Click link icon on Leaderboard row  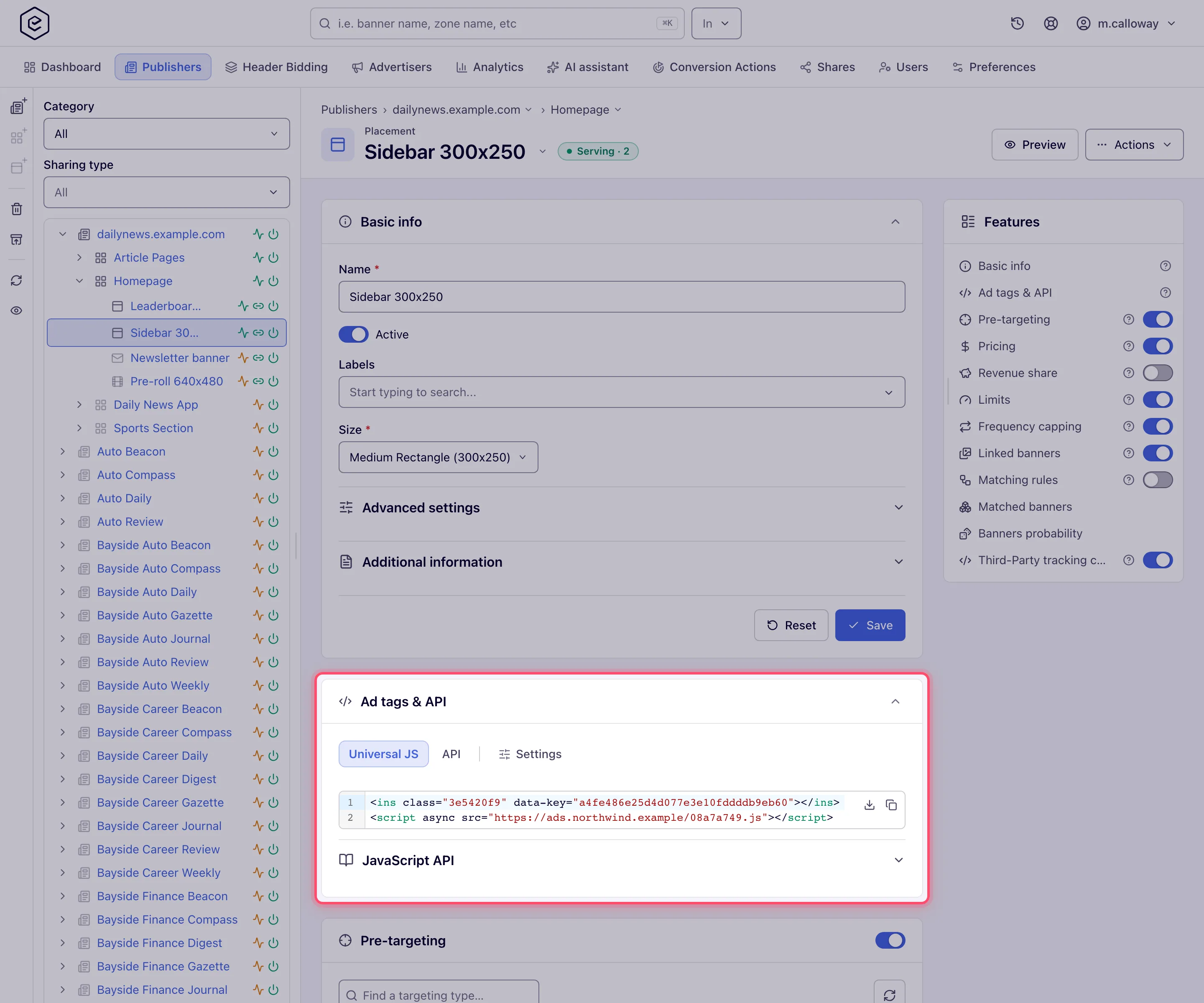259,306
